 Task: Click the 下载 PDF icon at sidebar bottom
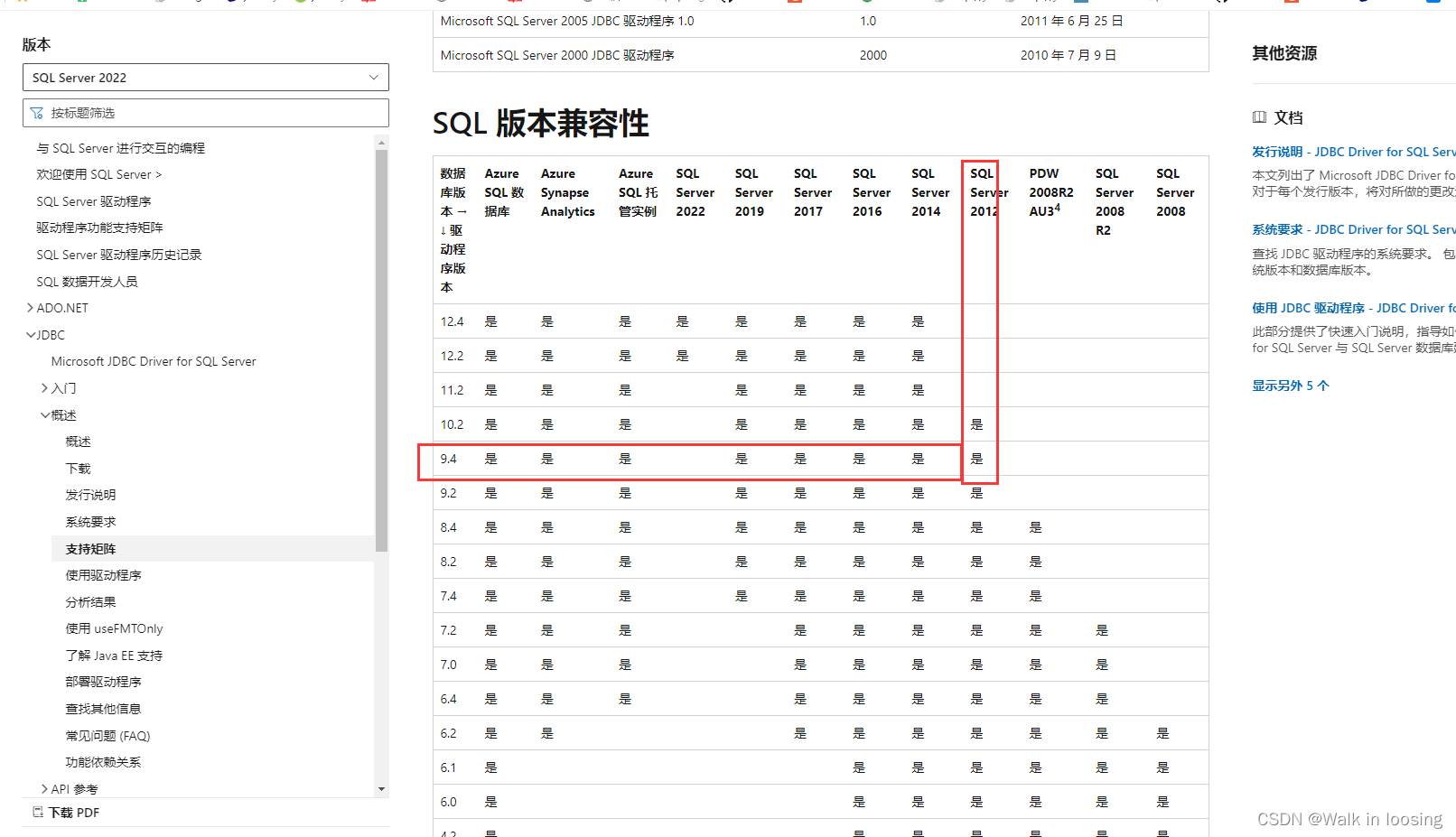click(39, 812)
